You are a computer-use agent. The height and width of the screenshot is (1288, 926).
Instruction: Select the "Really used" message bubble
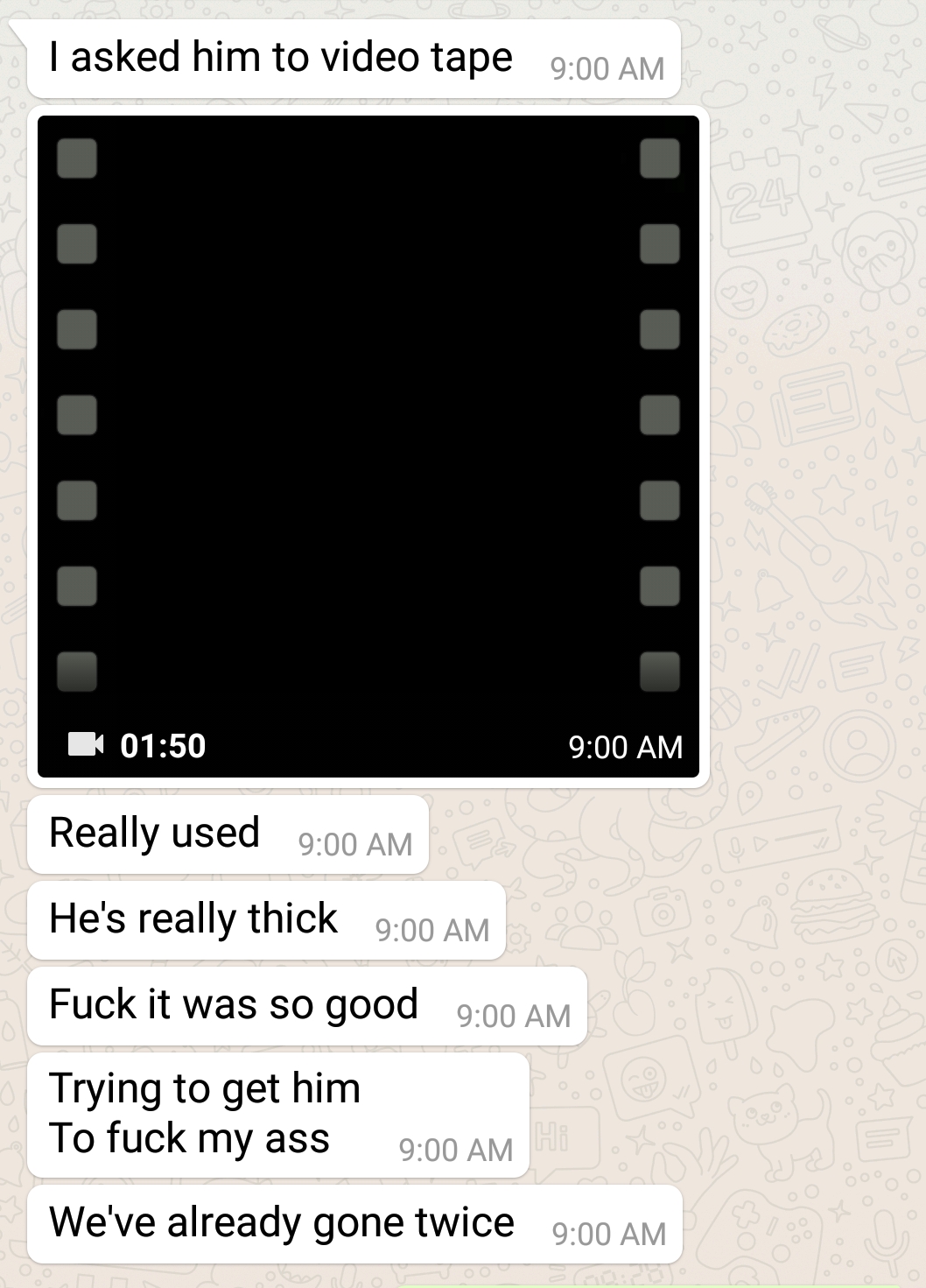[x=228, y=834]
